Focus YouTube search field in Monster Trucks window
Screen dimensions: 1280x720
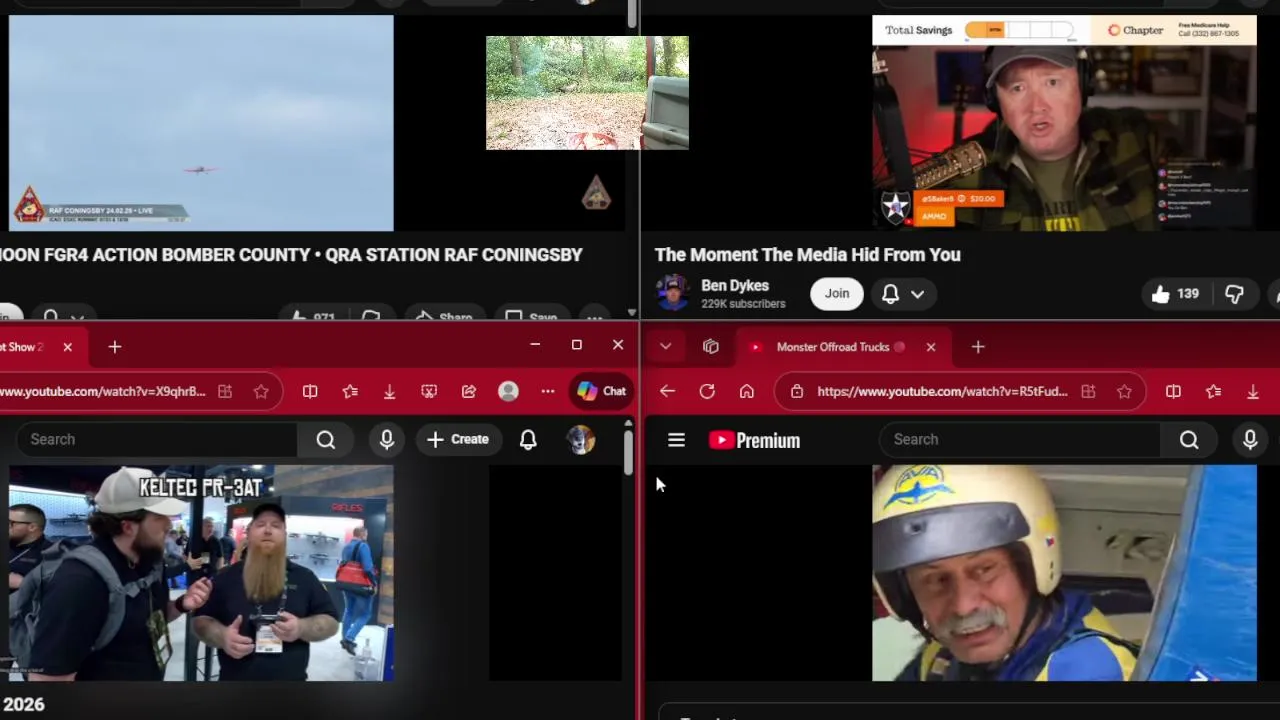coord(1020,439)
